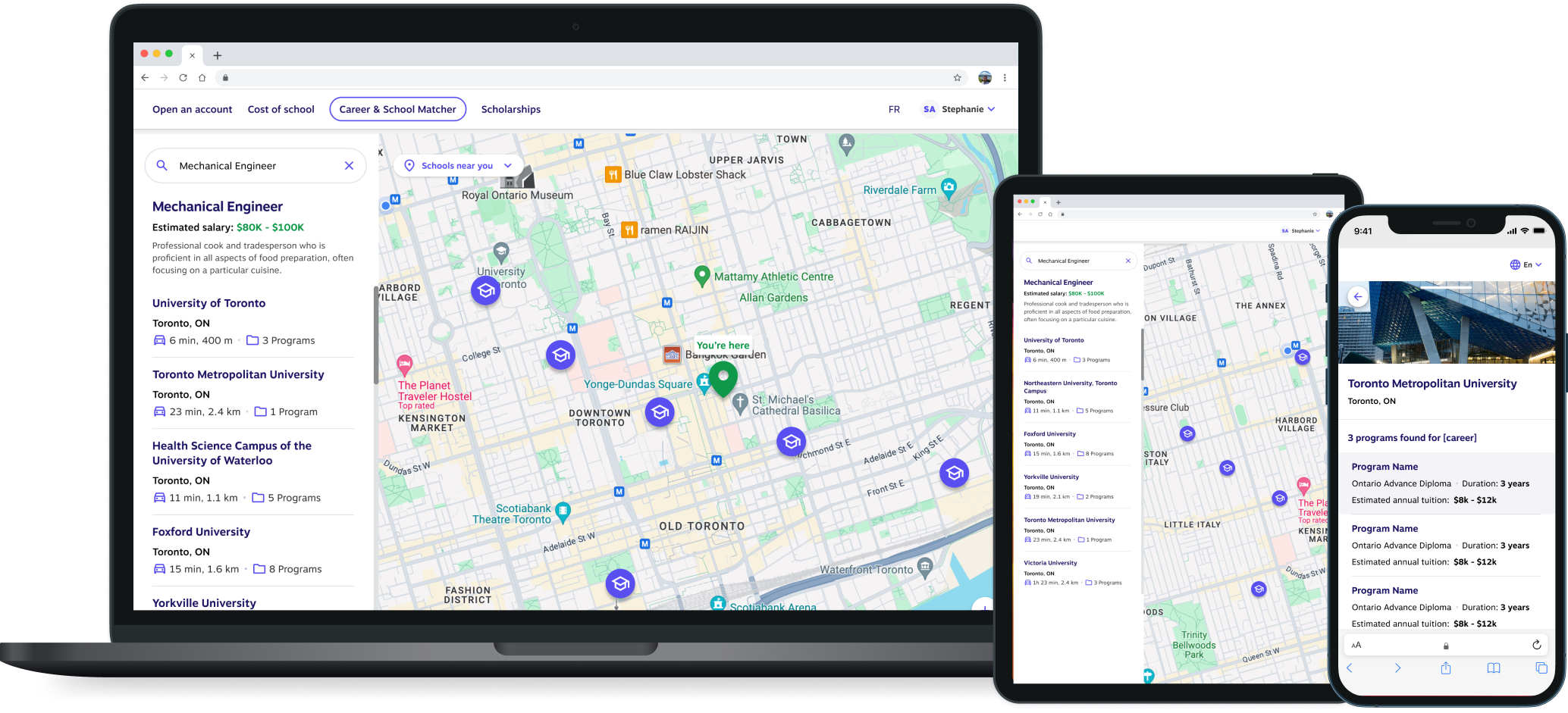Open the Cost of school page
The height and width of the screenshot is (713, 1568).
pos(281,109)
